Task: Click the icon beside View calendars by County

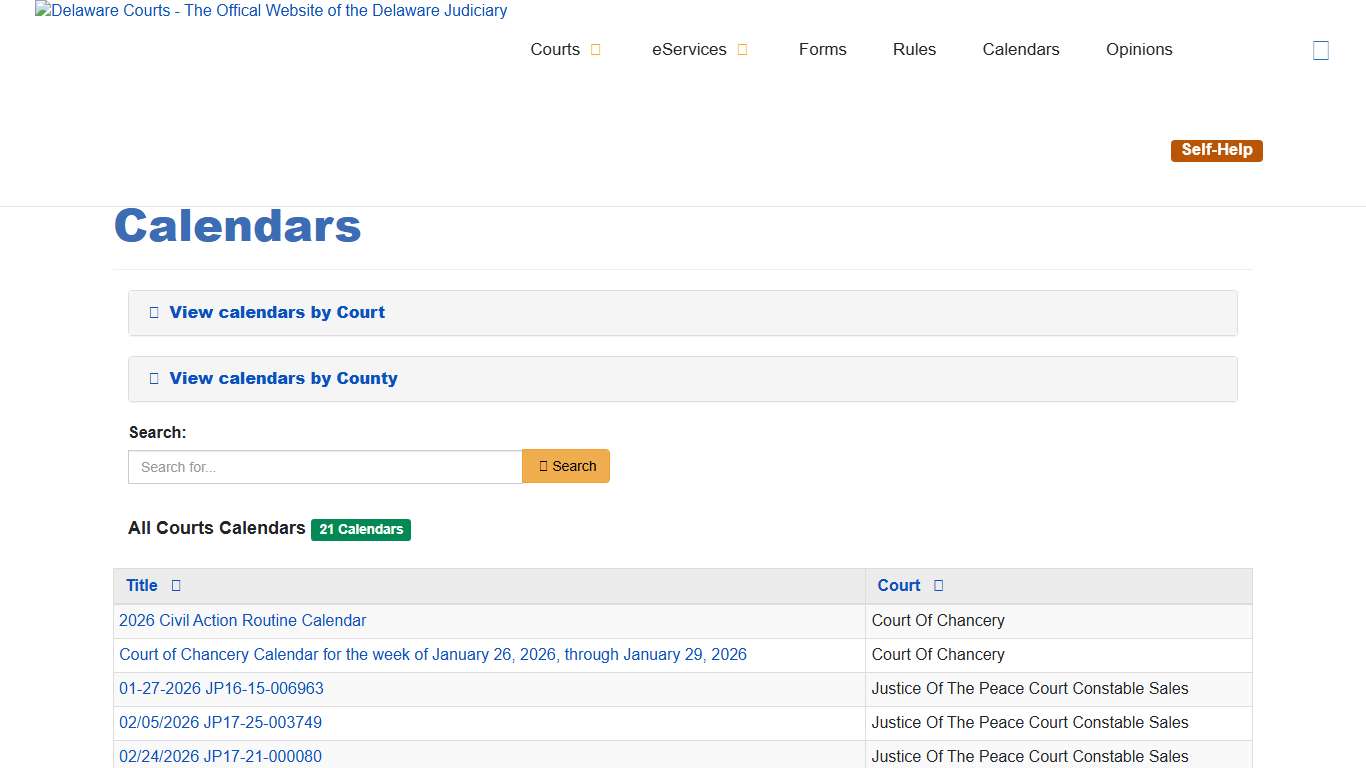Action: (154, 378)
